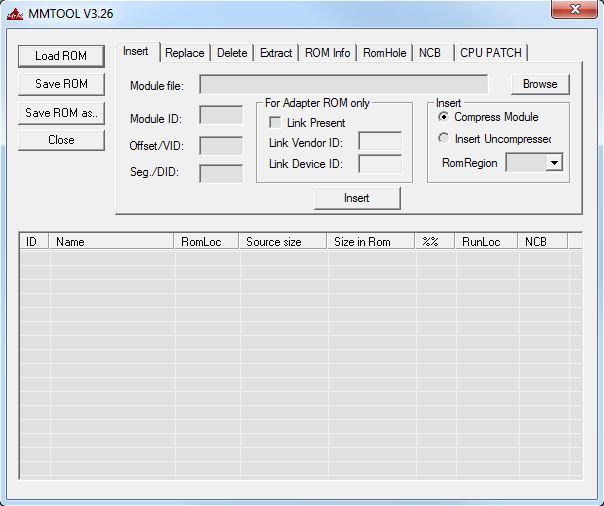Viewport: 604px width, 506px height.
Task: Switch to the Replace tab
Action: pyautogui.click(x=185, y=53)
